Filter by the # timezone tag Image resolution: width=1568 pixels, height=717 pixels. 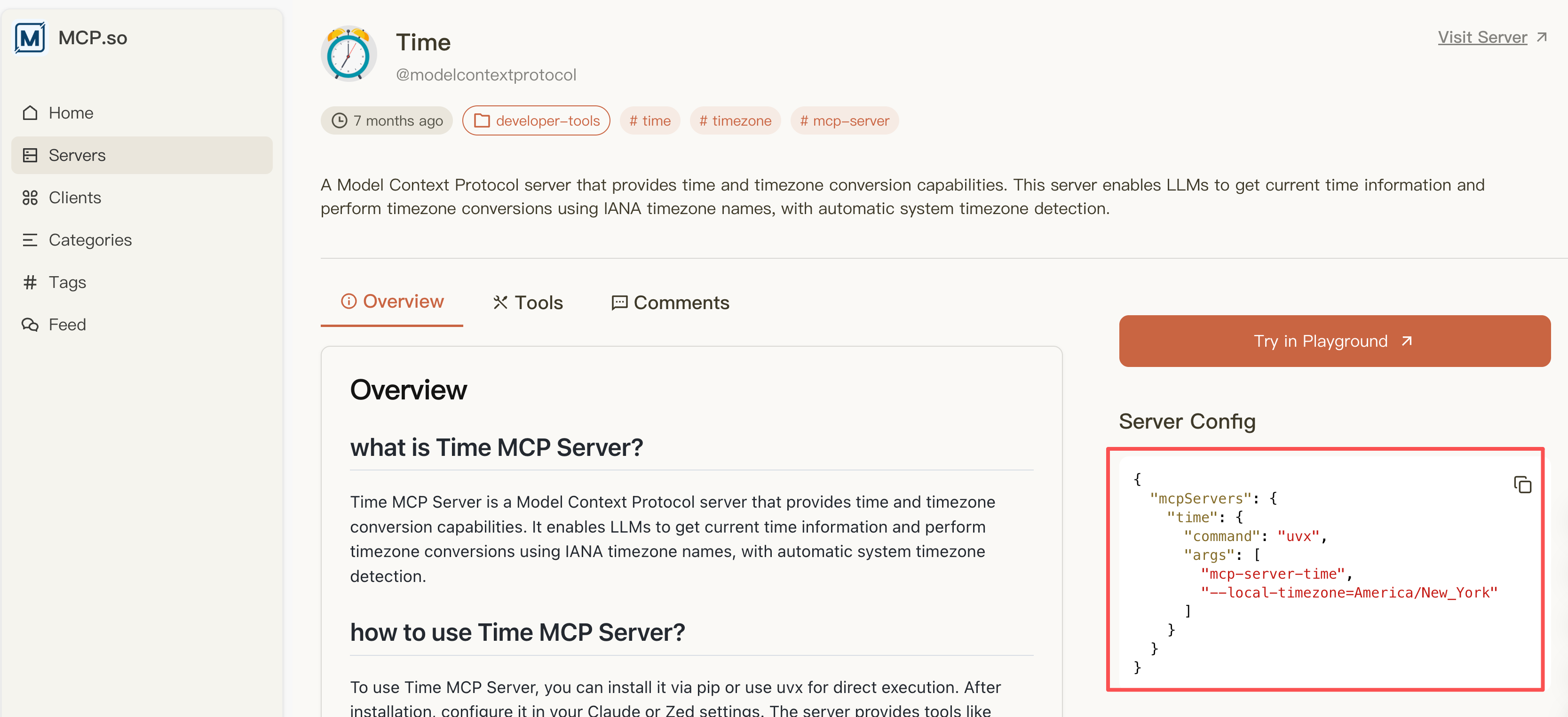[x=735, y=120]
